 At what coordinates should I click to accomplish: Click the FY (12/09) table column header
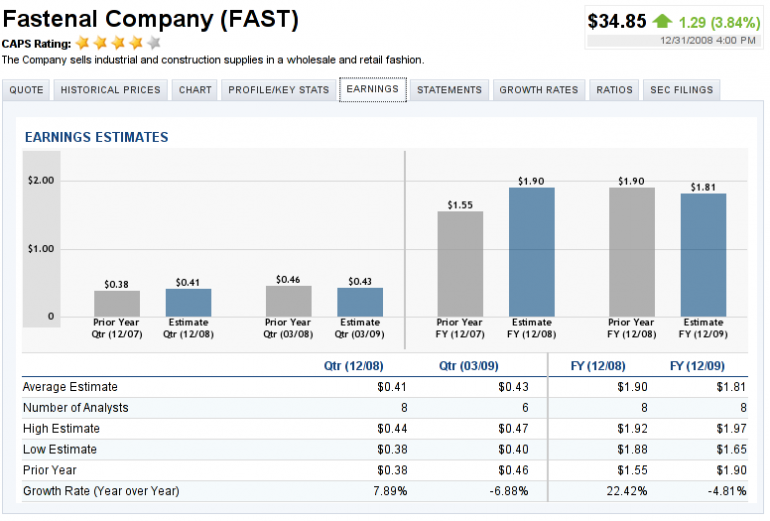(x=698, y=366)
